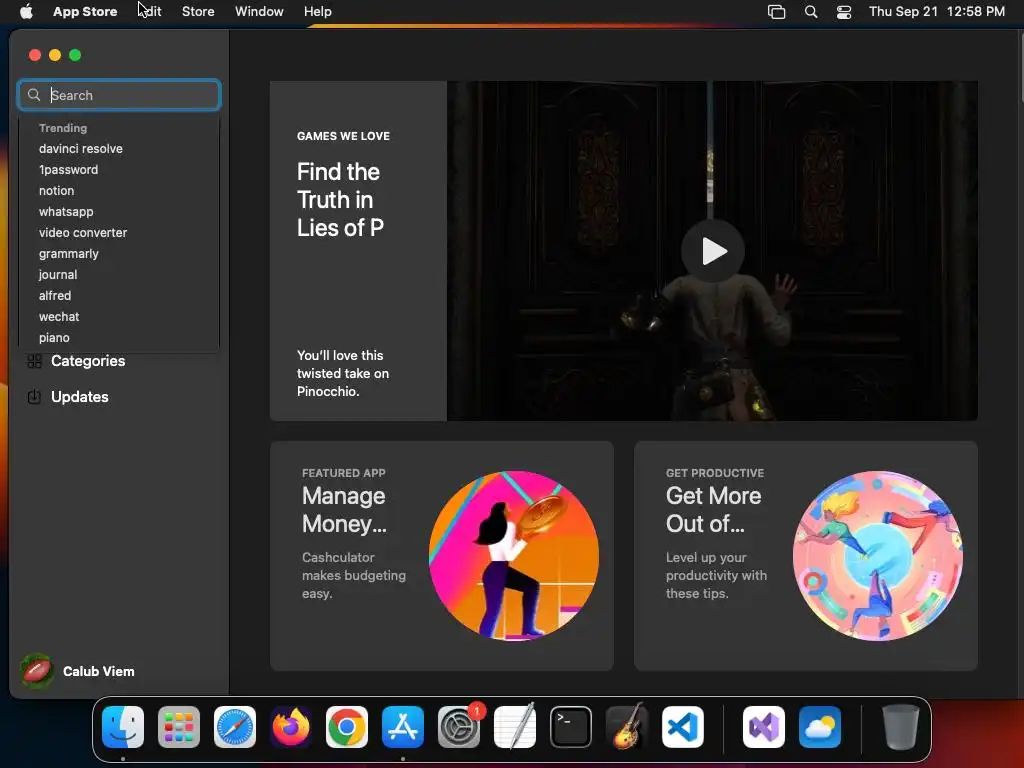Click the Updates download icon

pos(34,396)
